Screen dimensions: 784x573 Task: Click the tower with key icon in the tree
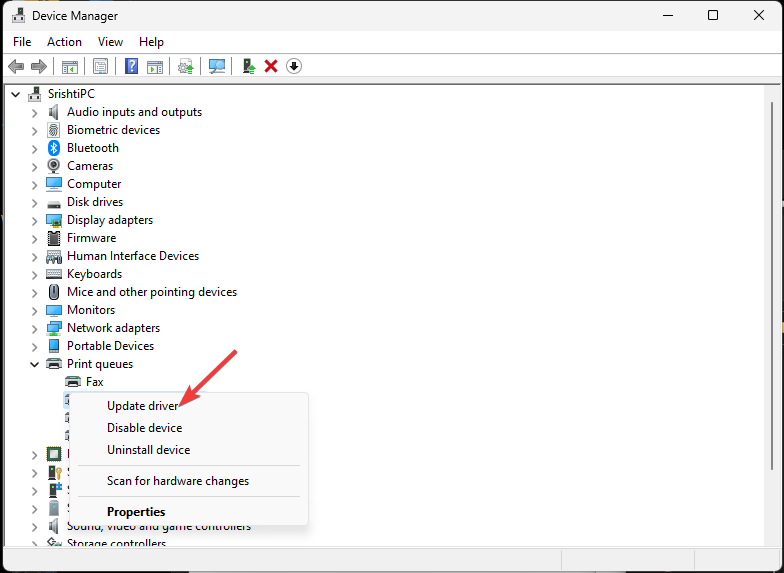pyautogui.click(x=54, y=472)
